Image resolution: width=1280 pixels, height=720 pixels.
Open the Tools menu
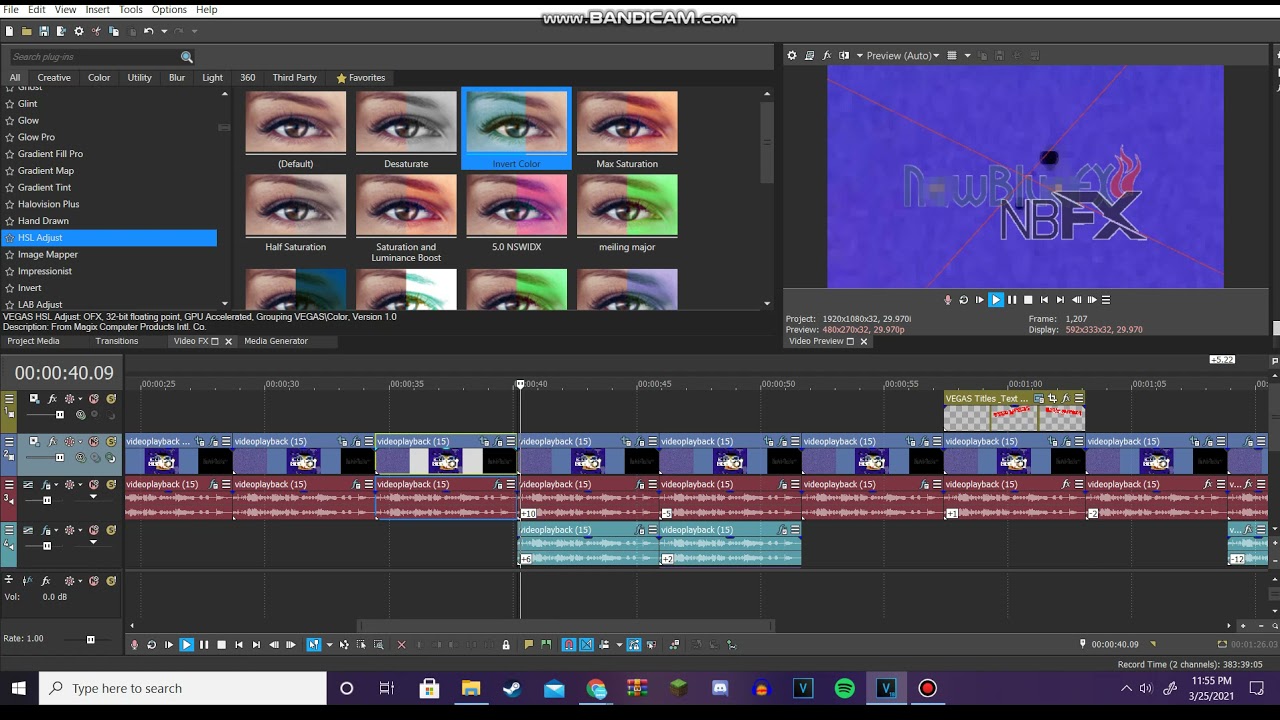click(x=131, y=9)
